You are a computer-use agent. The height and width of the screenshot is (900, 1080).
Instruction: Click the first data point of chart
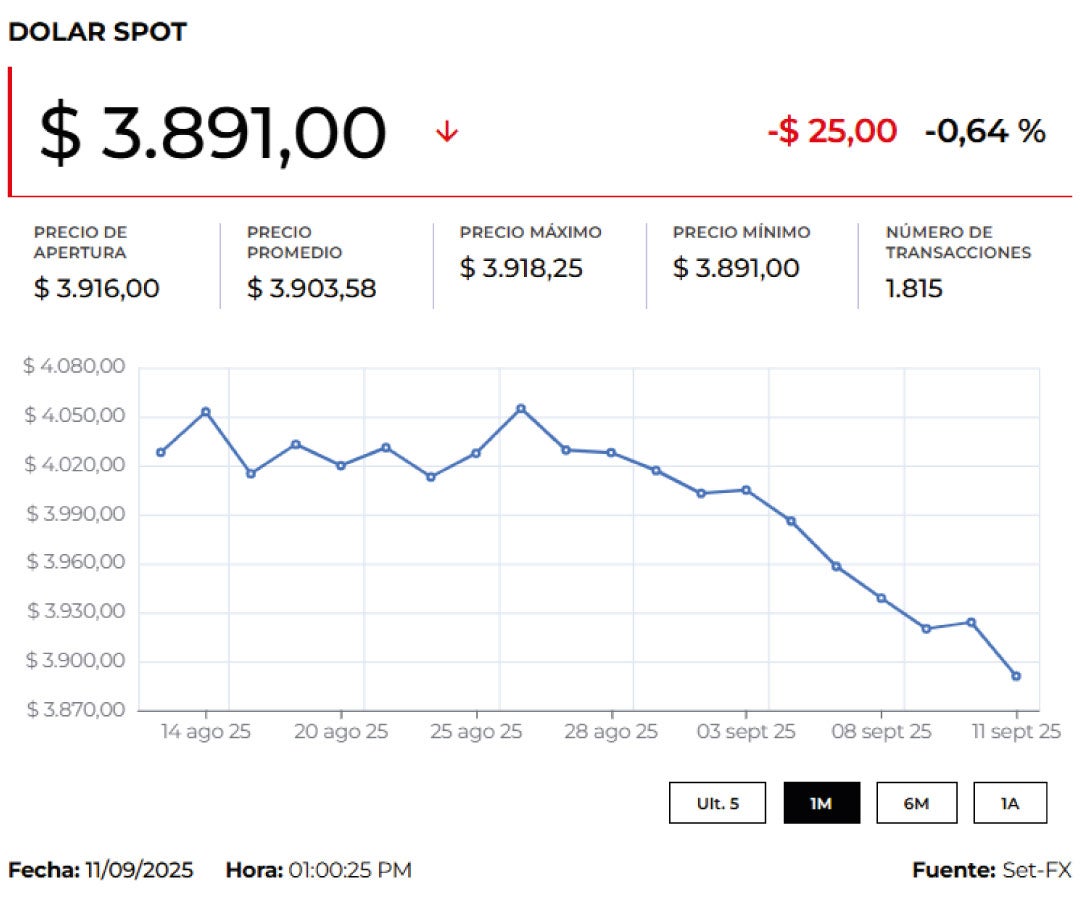pos(161,452)
